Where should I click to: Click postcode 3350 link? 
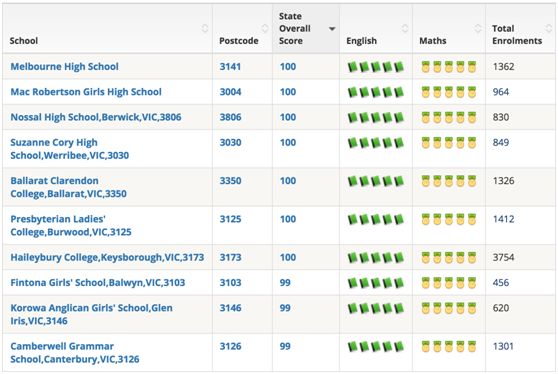pyautogui.click(x=230, y=181)
